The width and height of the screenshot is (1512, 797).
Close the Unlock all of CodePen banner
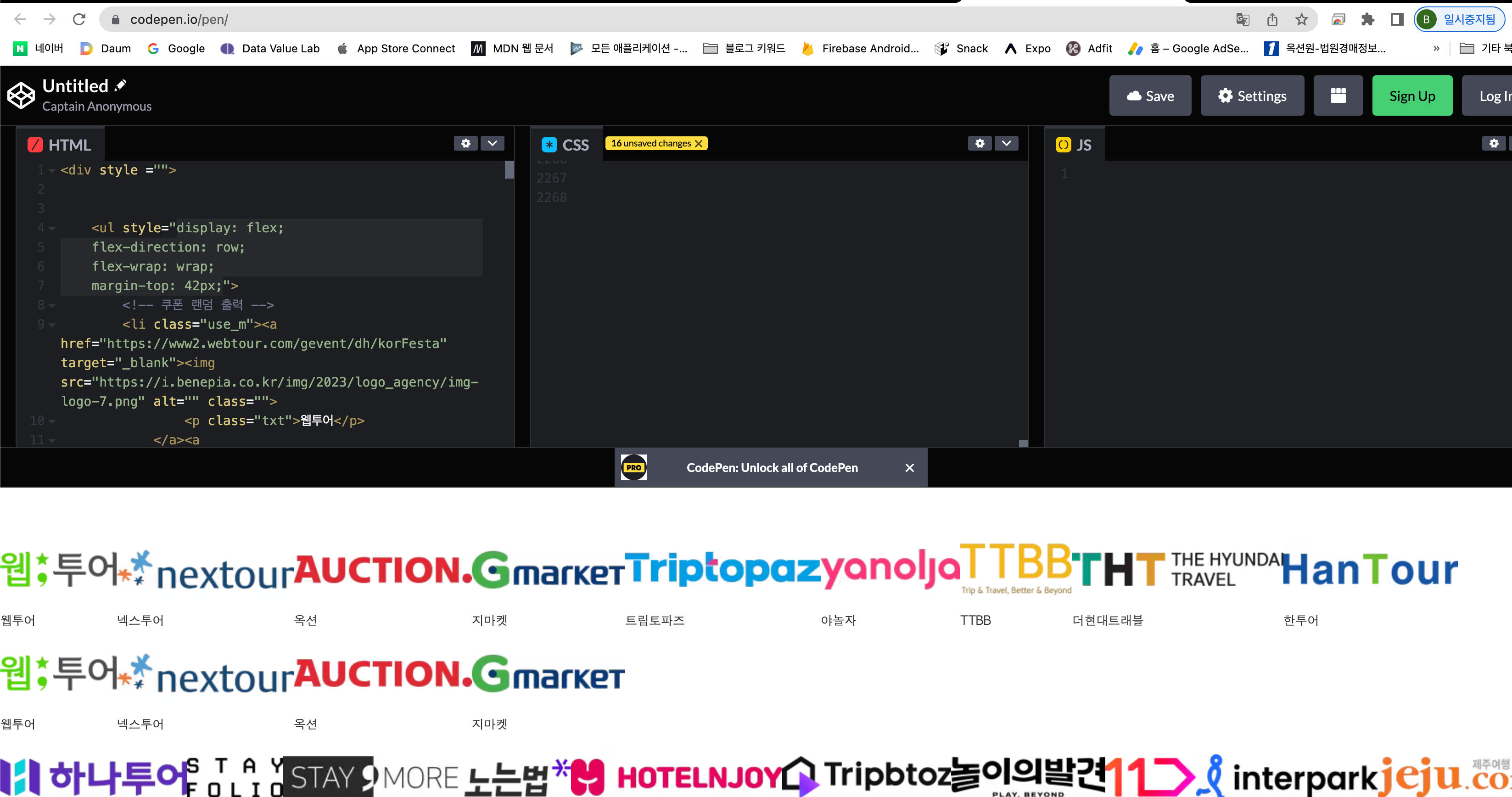tap(909, 468)
